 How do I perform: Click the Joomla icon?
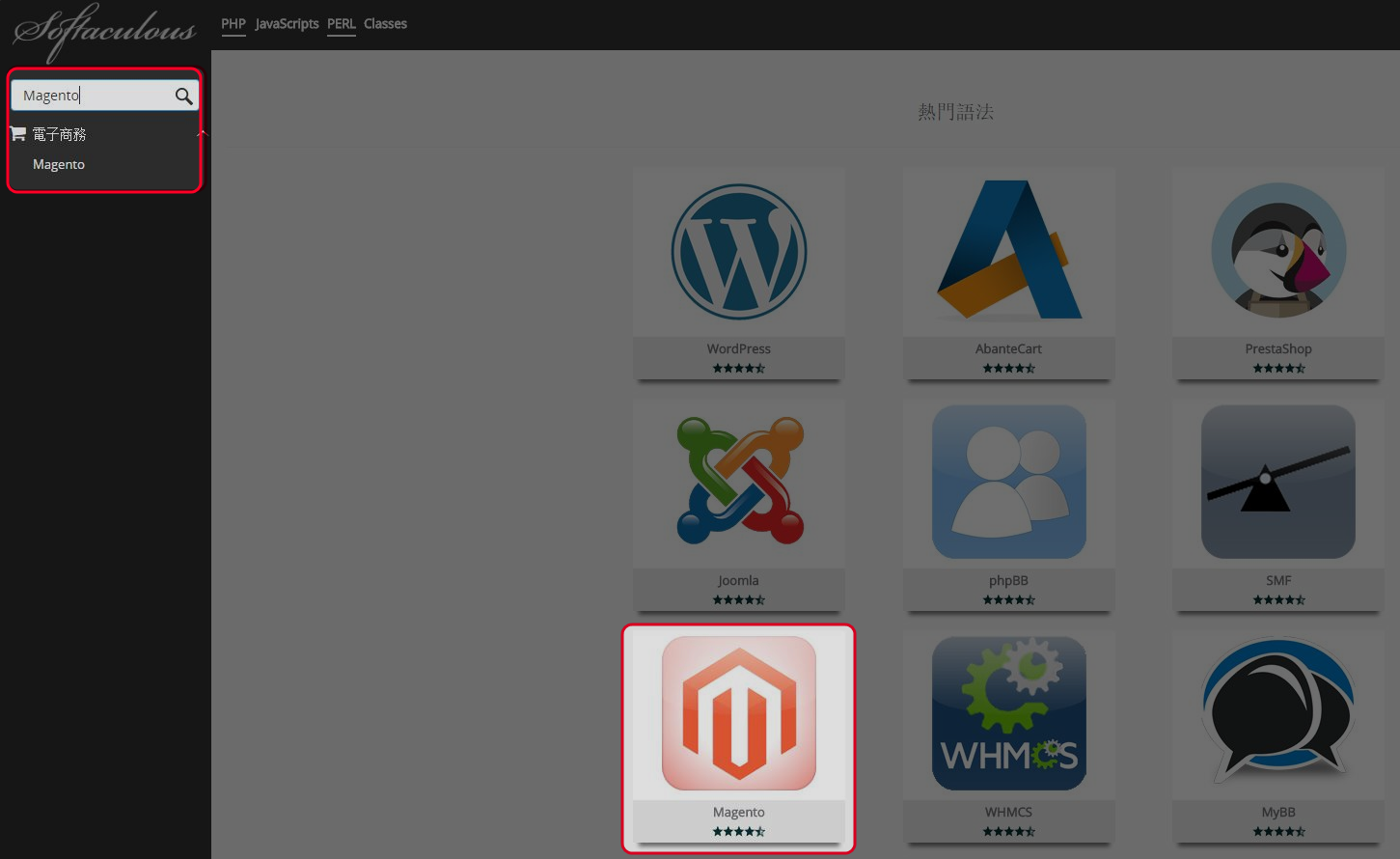[738, 483]
